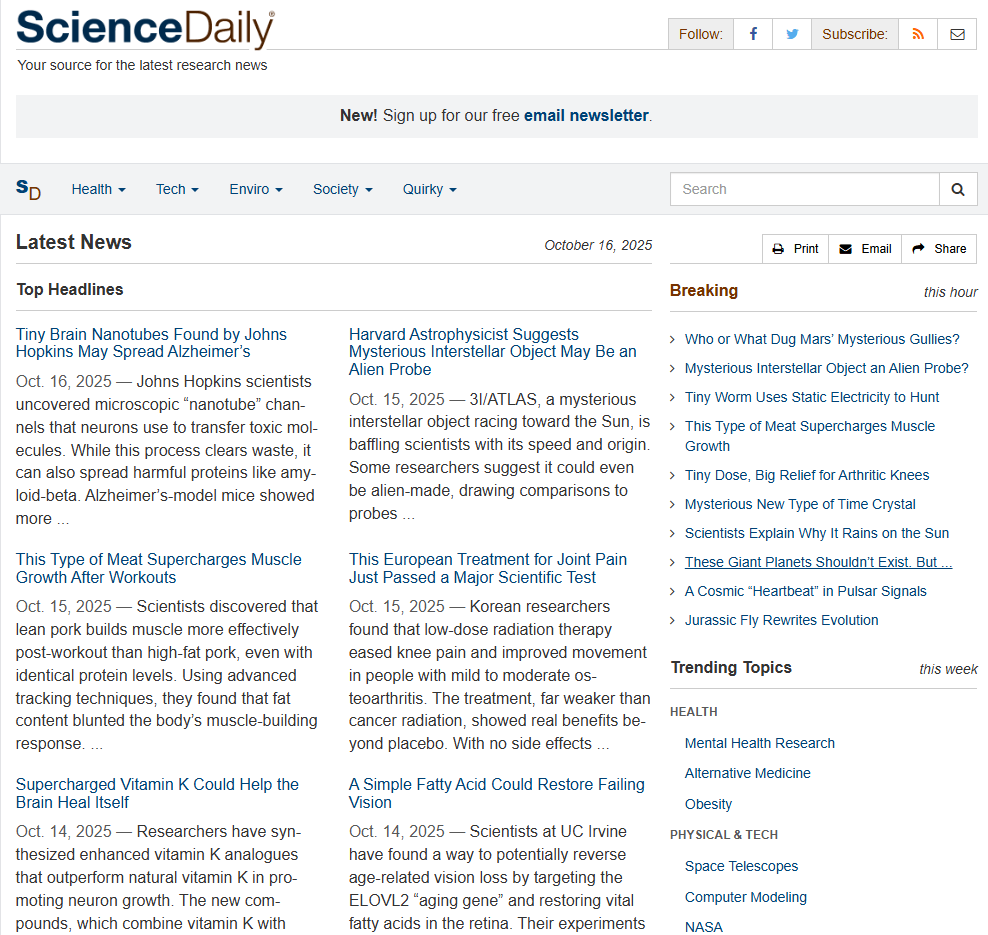The image size is (988, 935).
Task: Subscribe via the RSS feed icon
Action: 917,33
